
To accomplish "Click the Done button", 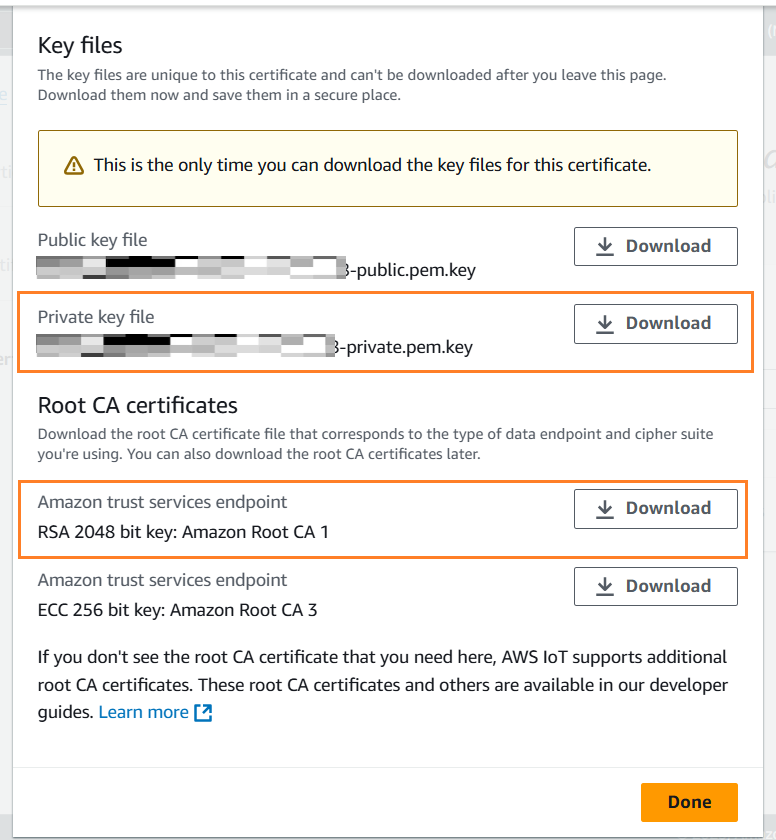I will (689, 802).
